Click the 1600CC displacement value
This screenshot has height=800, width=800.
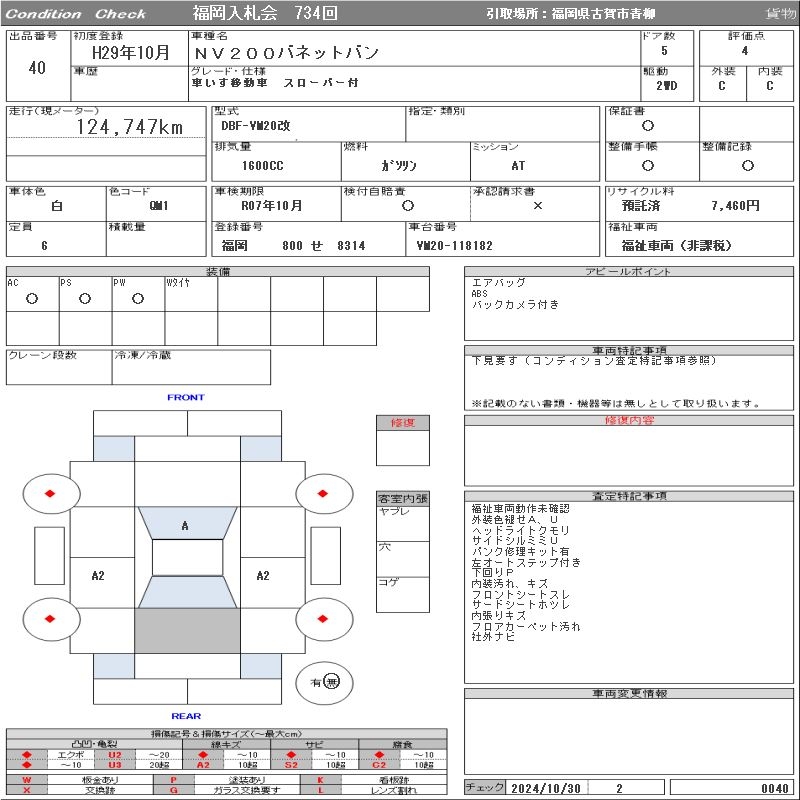pos(262,165)
